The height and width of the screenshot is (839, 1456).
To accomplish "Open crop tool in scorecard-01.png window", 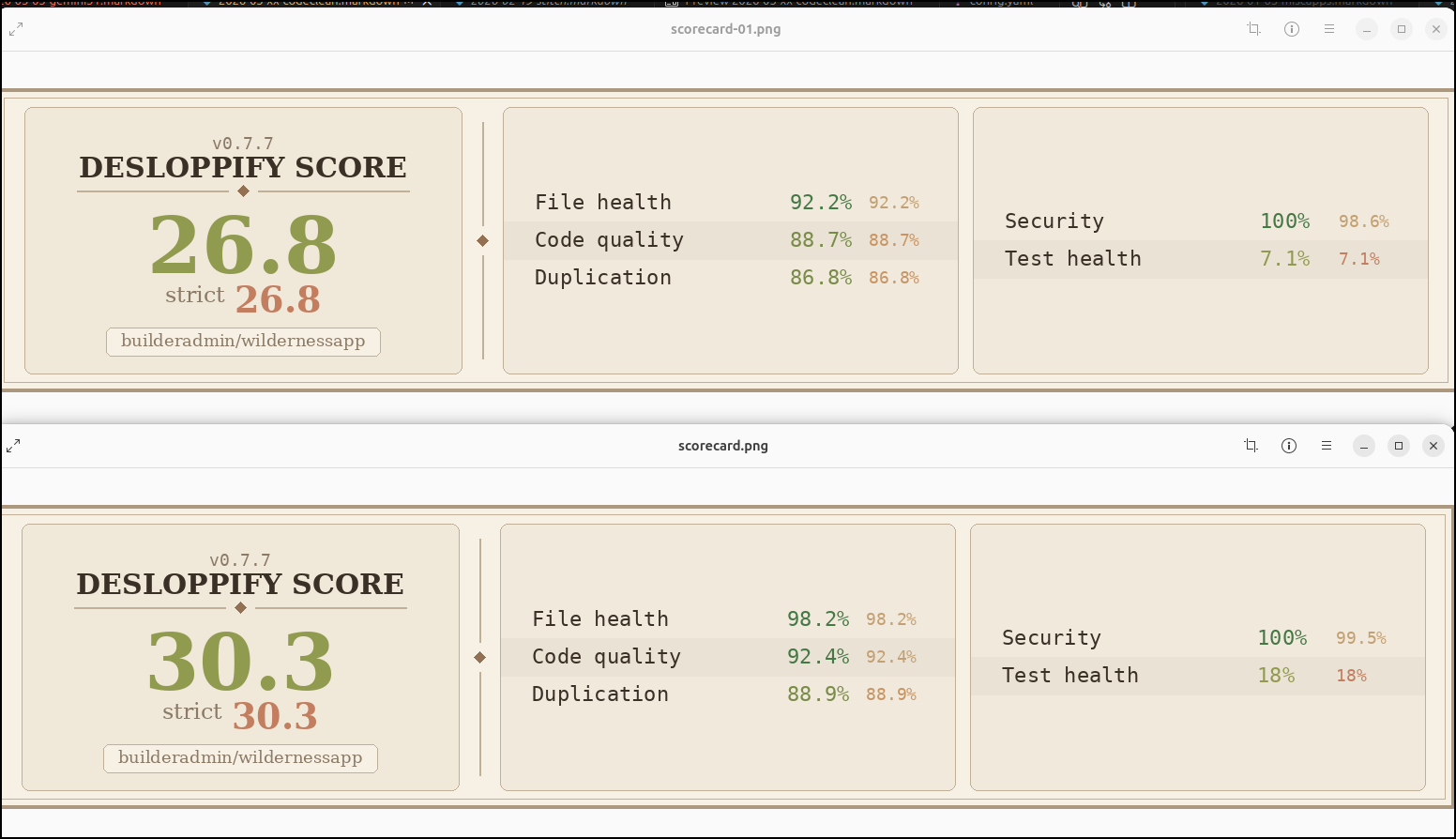I will point(1253,29).
